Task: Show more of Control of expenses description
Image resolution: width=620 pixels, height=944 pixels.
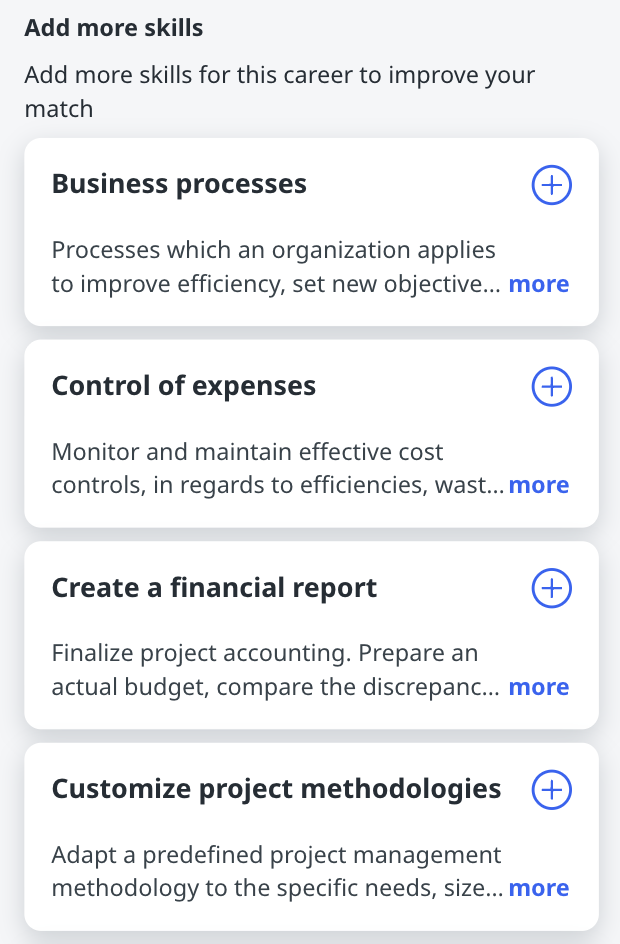Action: [x=538, y=485]
